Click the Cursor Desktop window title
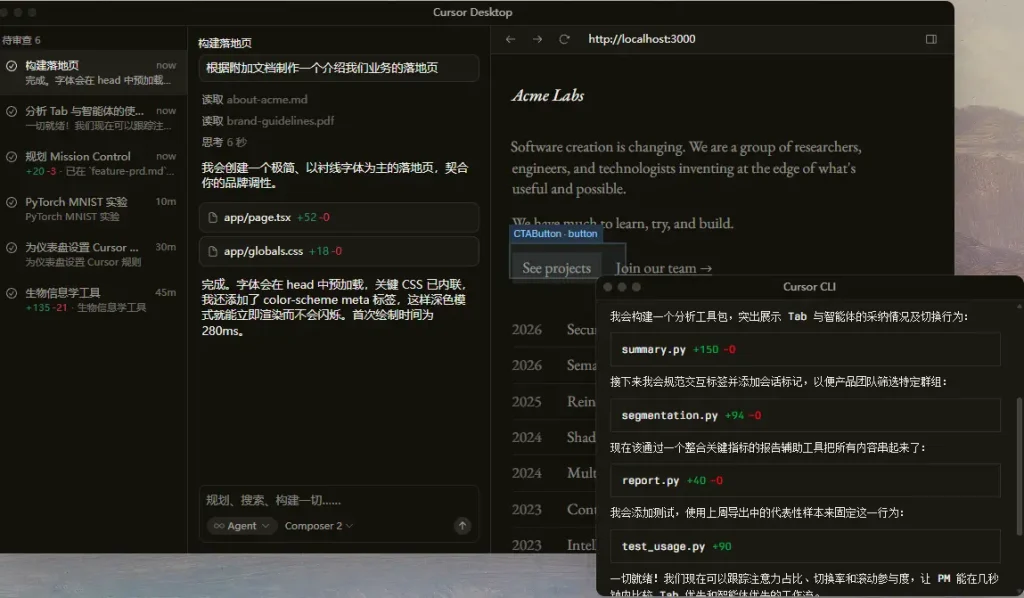Viewport: 1024px width, 598px height. point(472,12)
